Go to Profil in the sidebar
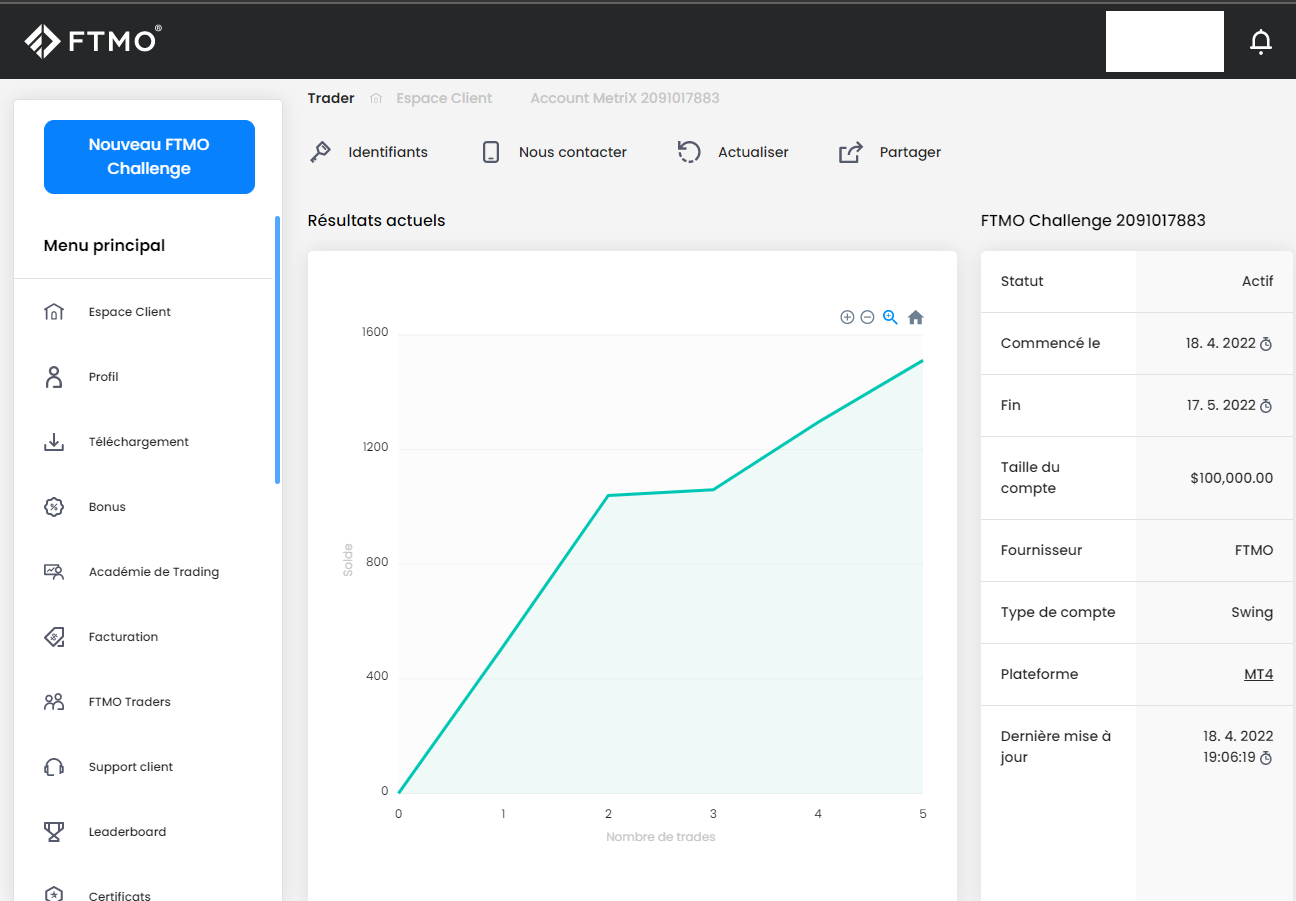The image size is (1296, 901). click(103, 377)
